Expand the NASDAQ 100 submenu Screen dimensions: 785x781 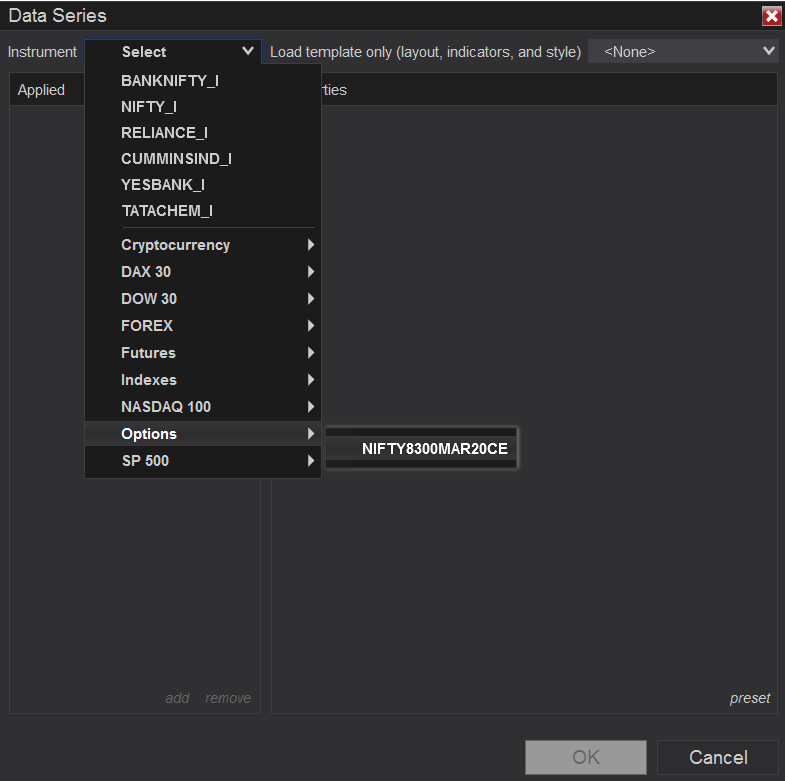[x=203, y=407]
